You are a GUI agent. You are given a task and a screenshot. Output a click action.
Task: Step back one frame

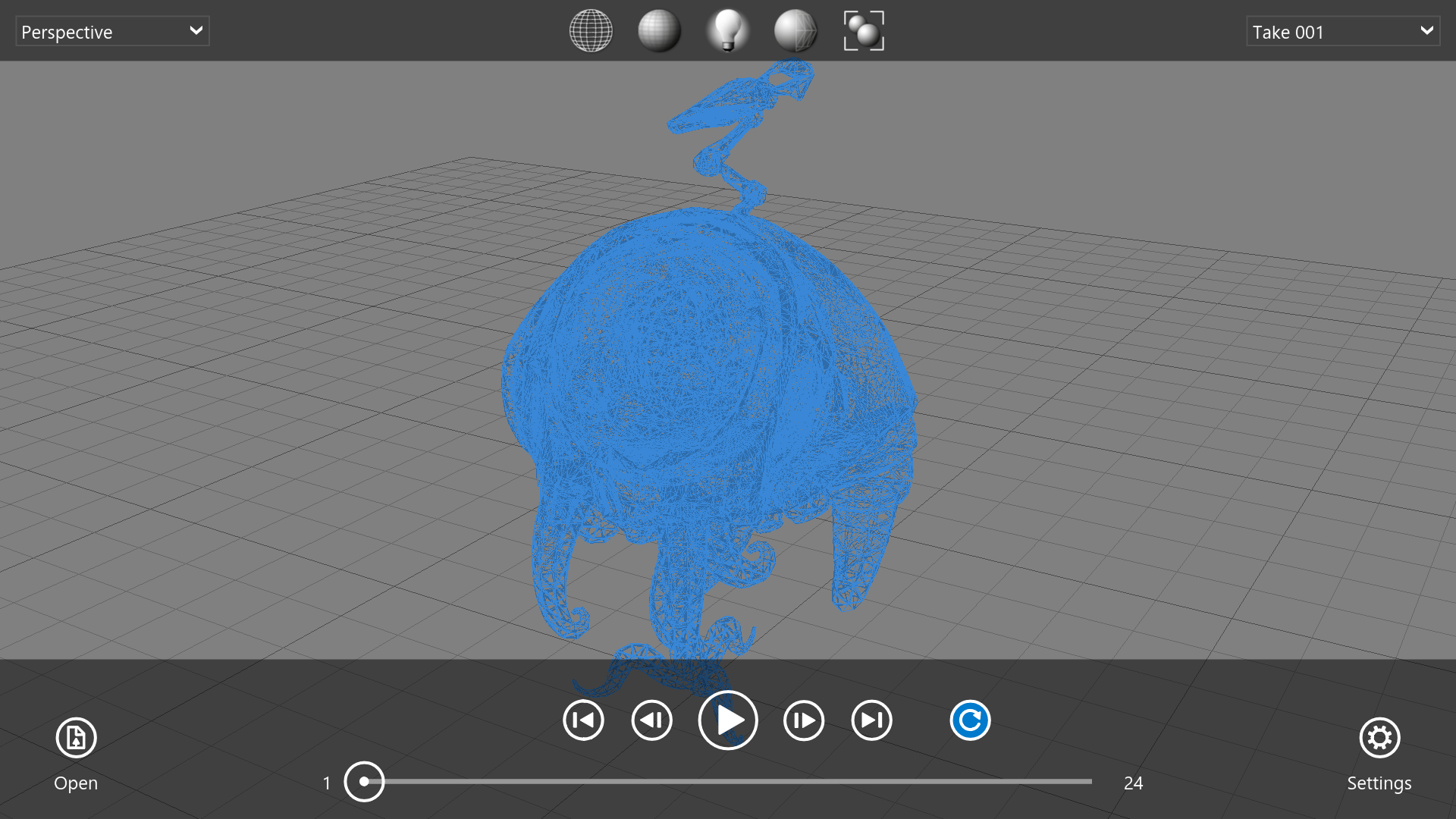[651, 720]
